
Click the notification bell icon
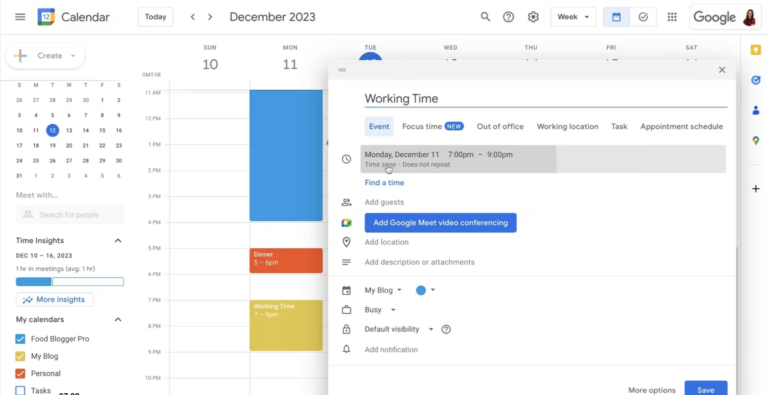346,349
